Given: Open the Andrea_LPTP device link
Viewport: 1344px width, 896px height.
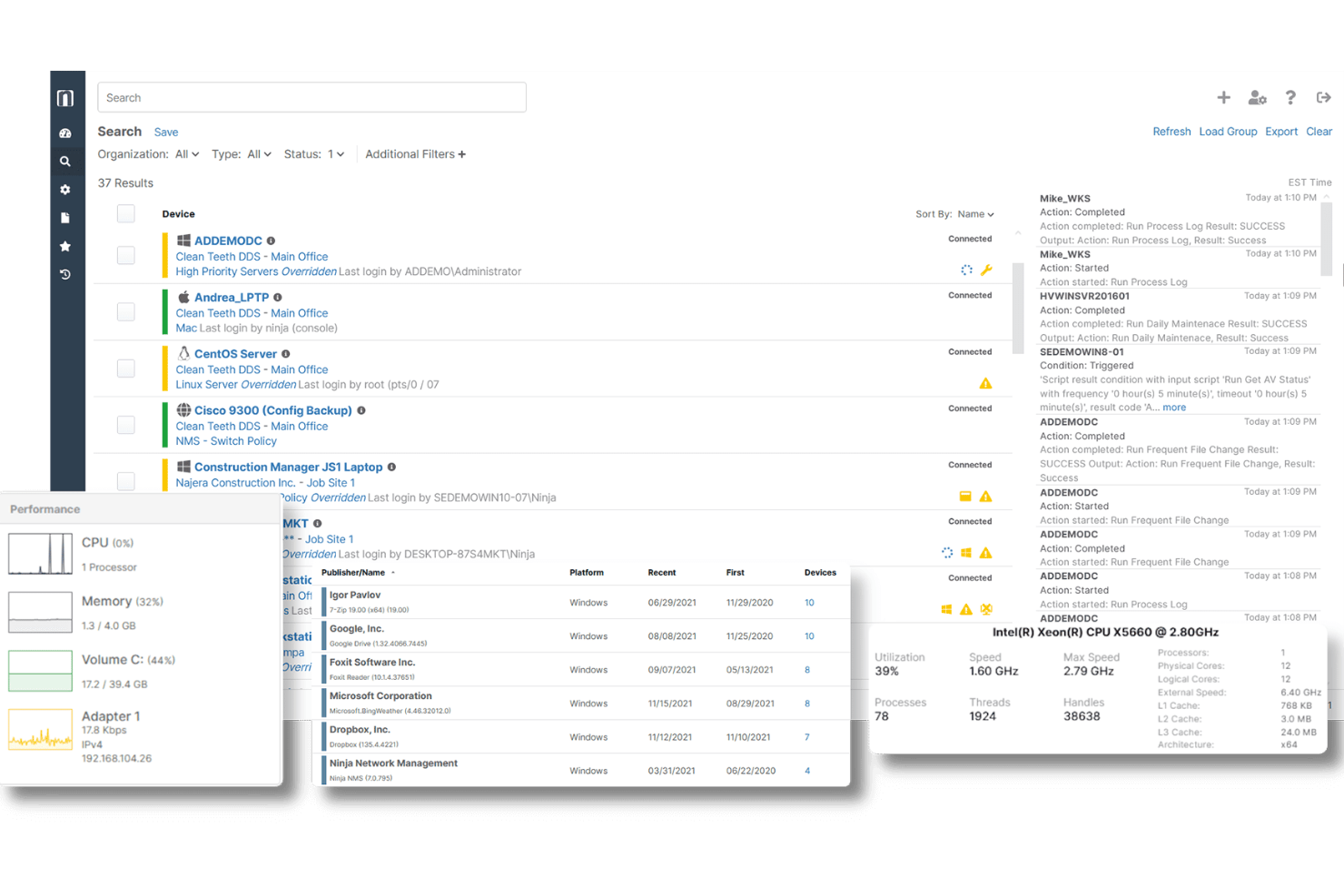Looking at the screenshot, I should coord(232,298).
